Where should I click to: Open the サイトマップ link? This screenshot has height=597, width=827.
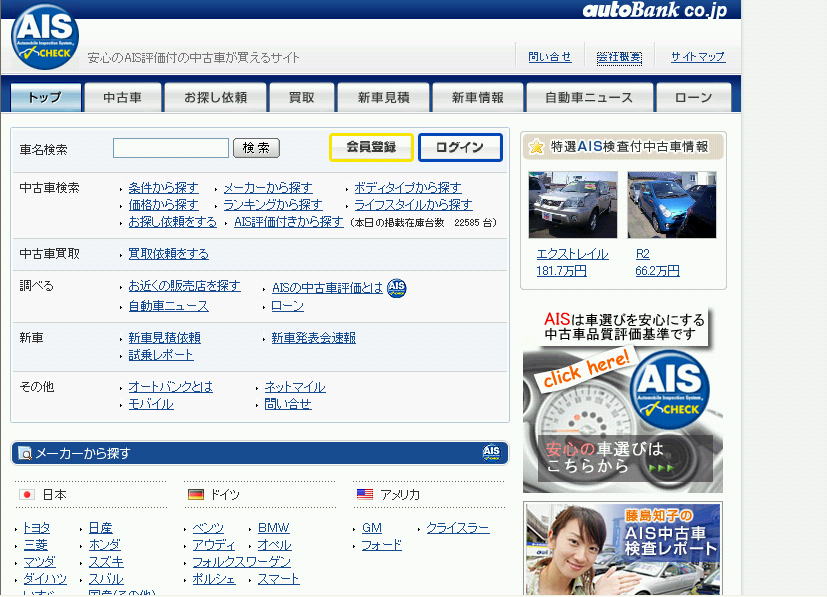click(x=698, y=56)
